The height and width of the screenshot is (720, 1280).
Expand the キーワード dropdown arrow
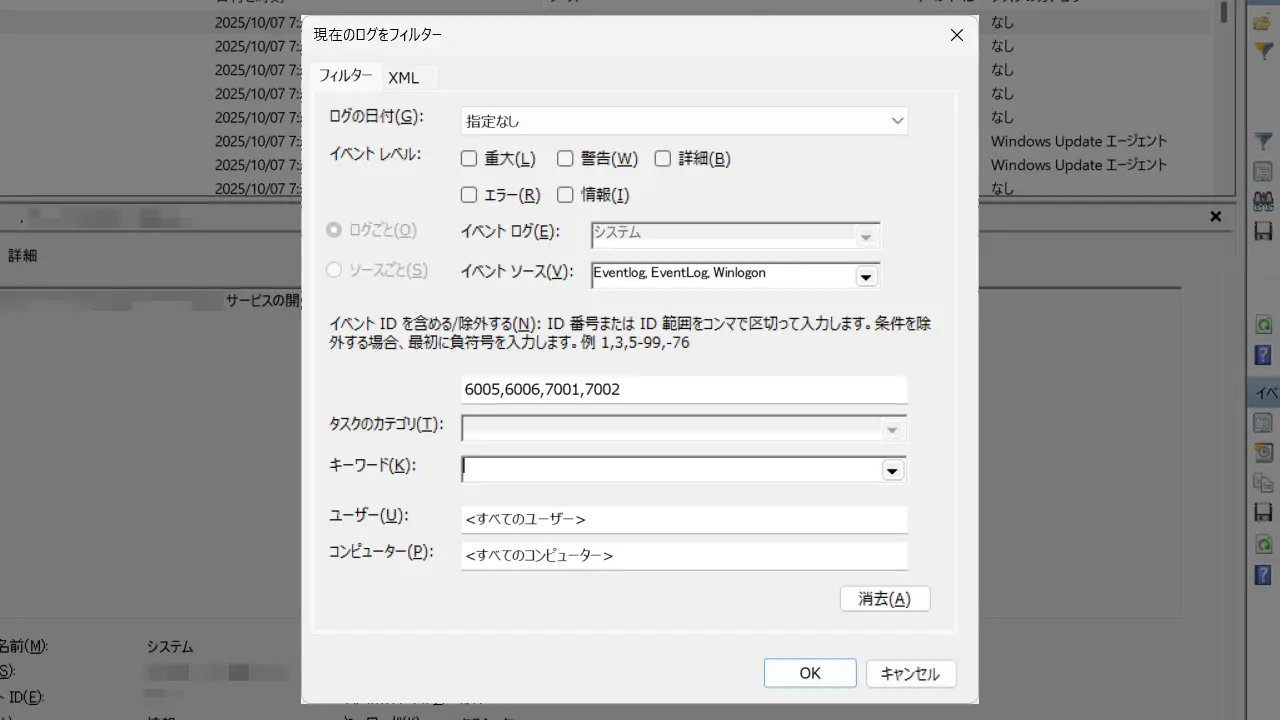[x=892, y=470]
